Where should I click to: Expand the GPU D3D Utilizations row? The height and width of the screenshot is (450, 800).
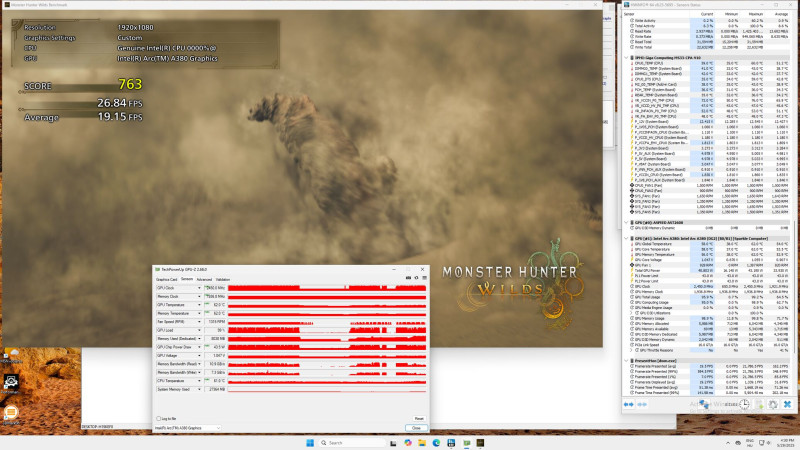[632, 313]
